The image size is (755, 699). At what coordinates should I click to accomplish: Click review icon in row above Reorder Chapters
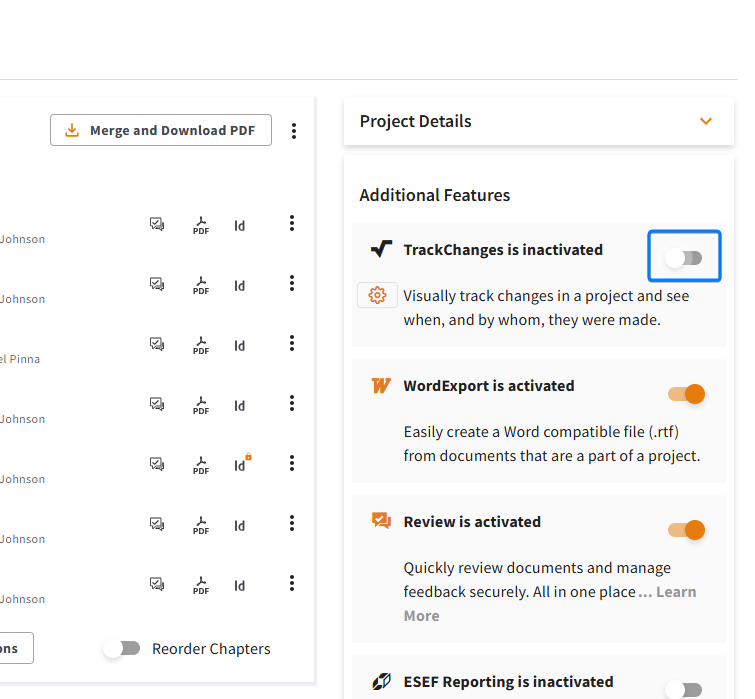coord(157,584)
